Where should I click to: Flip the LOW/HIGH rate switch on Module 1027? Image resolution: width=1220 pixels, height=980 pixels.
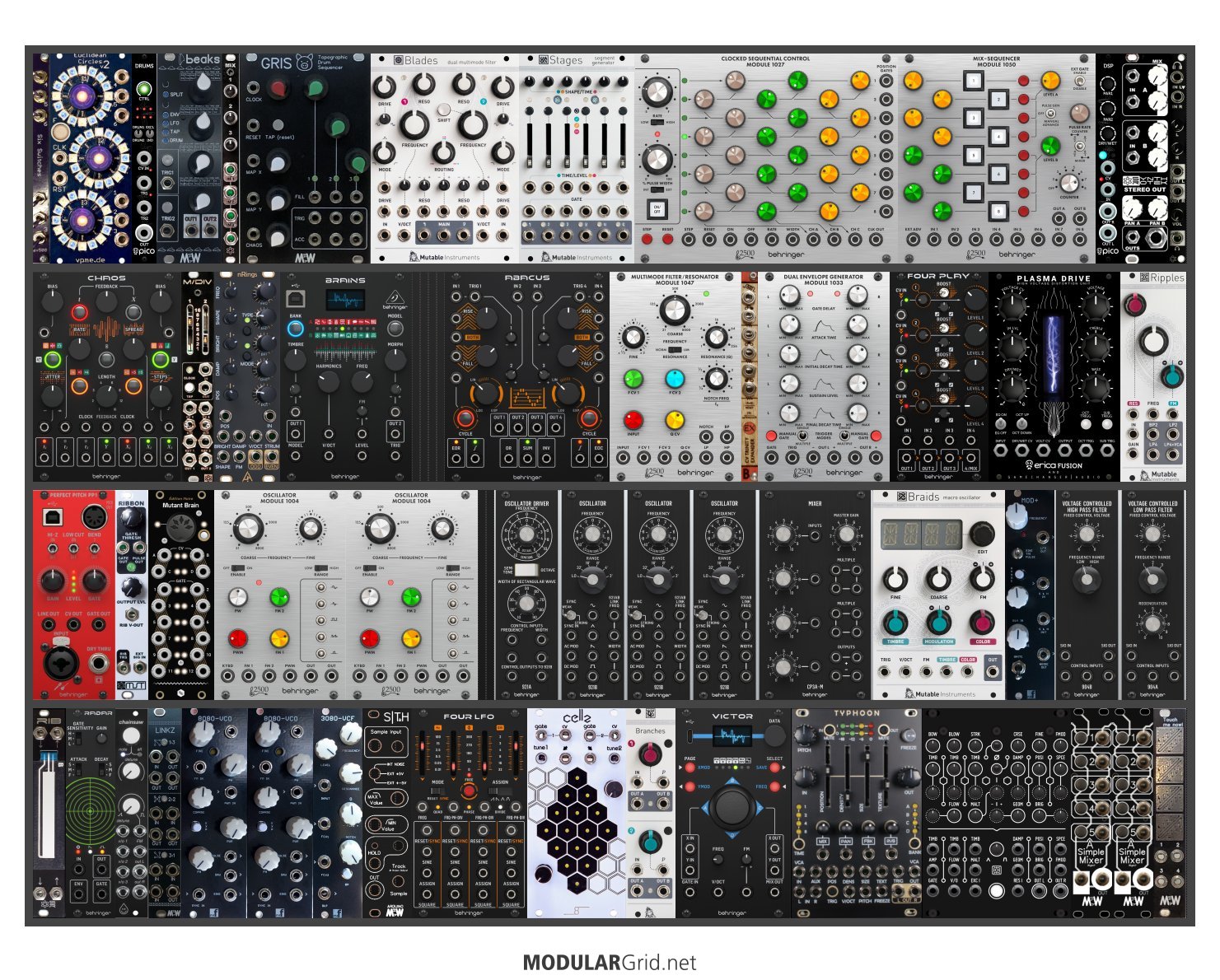tap(657, 122)
